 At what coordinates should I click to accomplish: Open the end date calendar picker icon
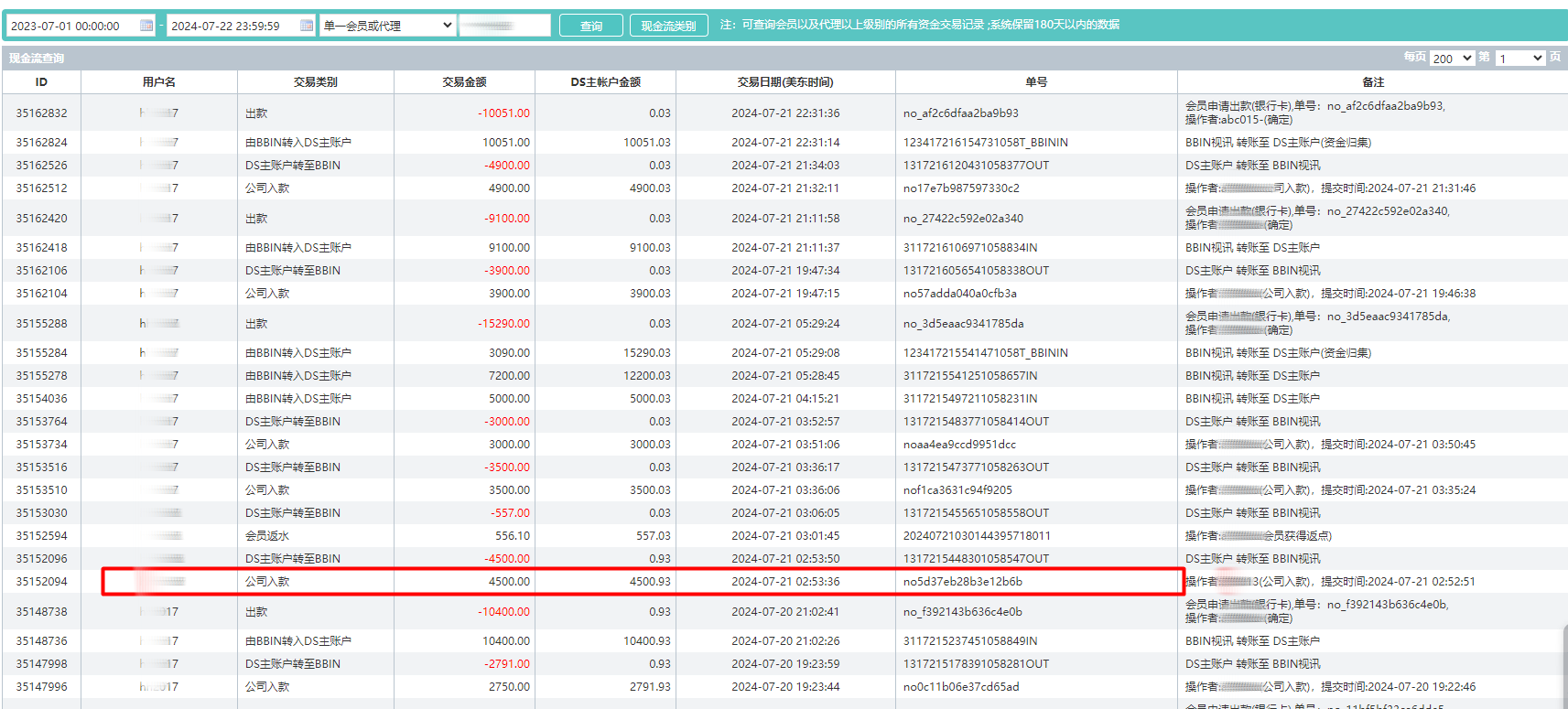tap(307, 26)
